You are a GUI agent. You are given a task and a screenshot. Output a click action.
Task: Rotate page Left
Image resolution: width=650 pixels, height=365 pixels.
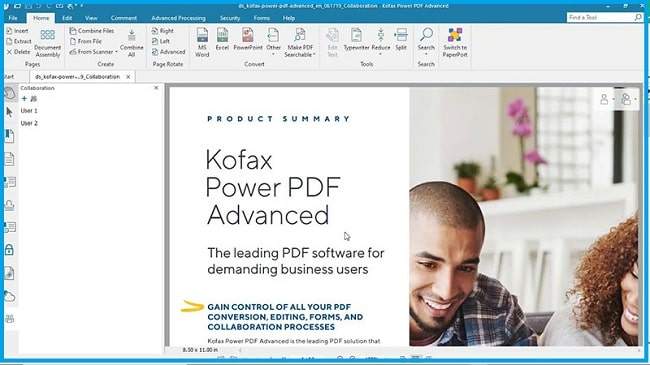[x=161, y=41]
